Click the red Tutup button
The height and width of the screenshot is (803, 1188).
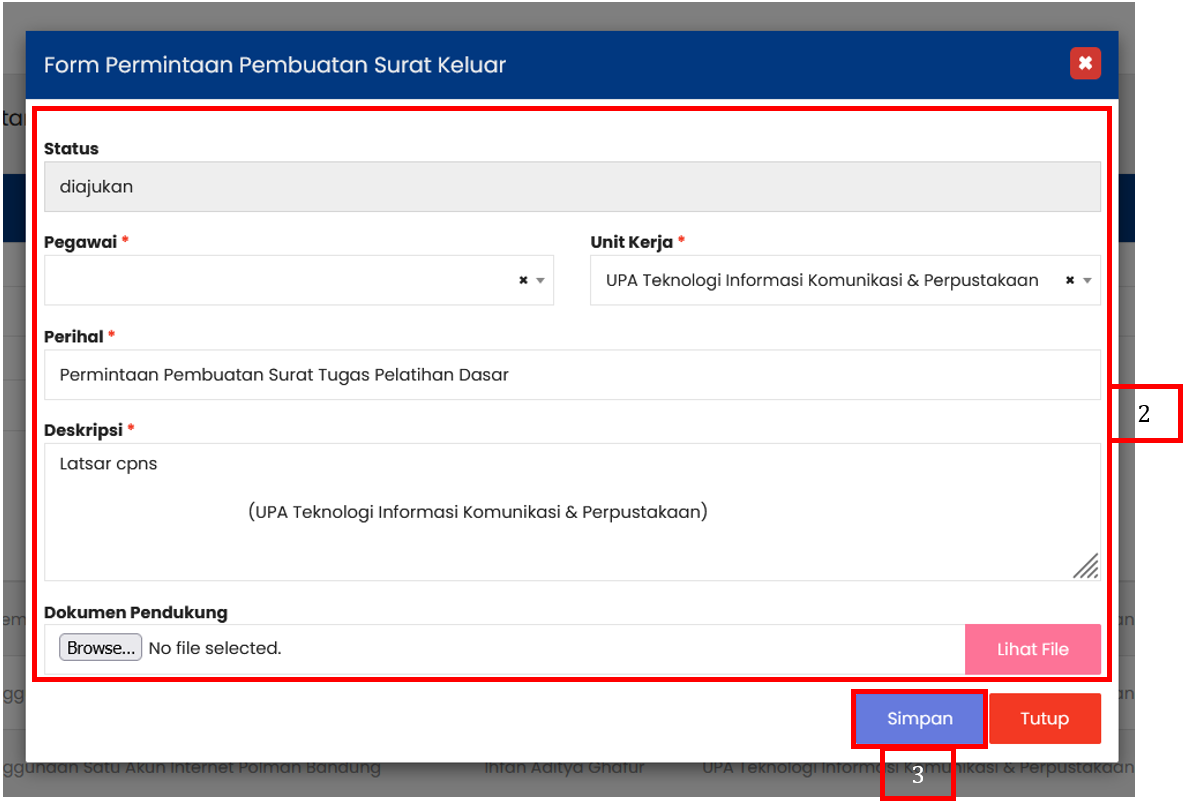click(x=1044, y=719)
